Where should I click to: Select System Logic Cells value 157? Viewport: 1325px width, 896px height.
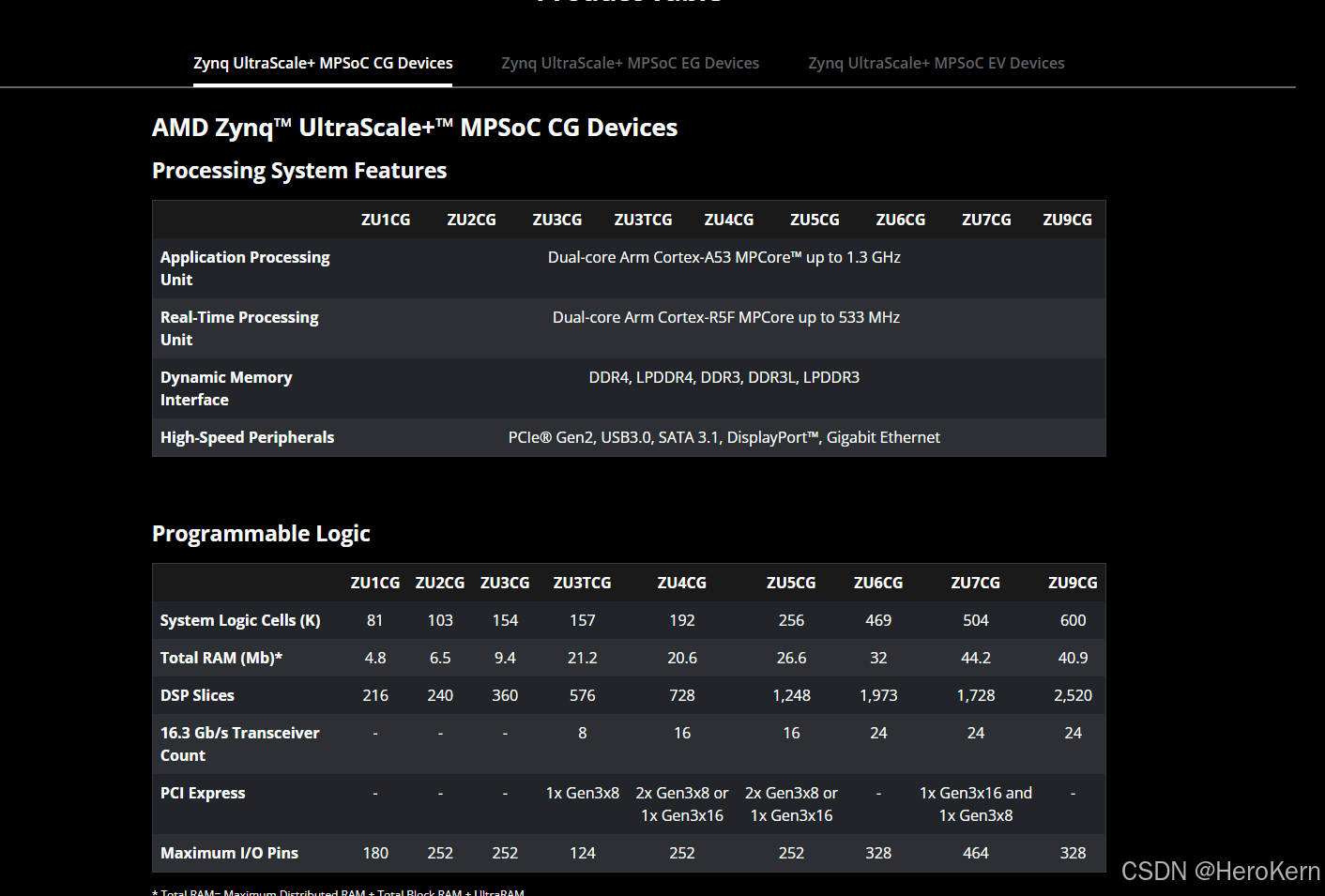582,620
